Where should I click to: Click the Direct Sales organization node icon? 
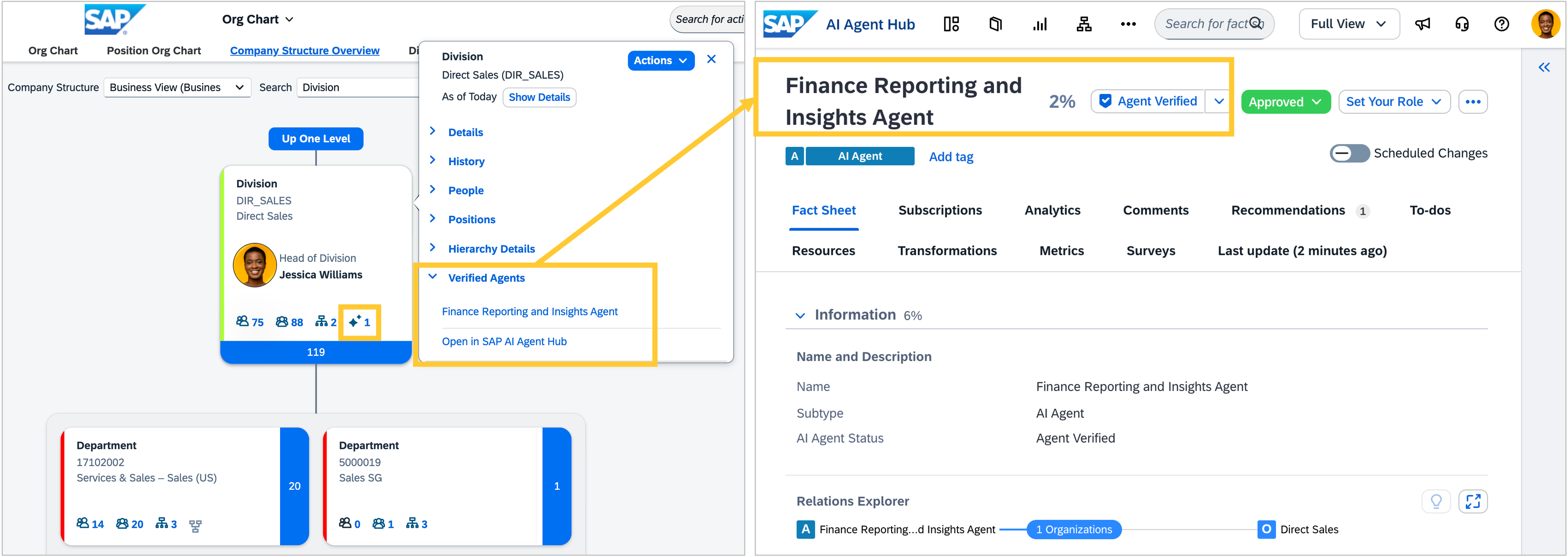pyautogui.click(x=1266, y=530)
